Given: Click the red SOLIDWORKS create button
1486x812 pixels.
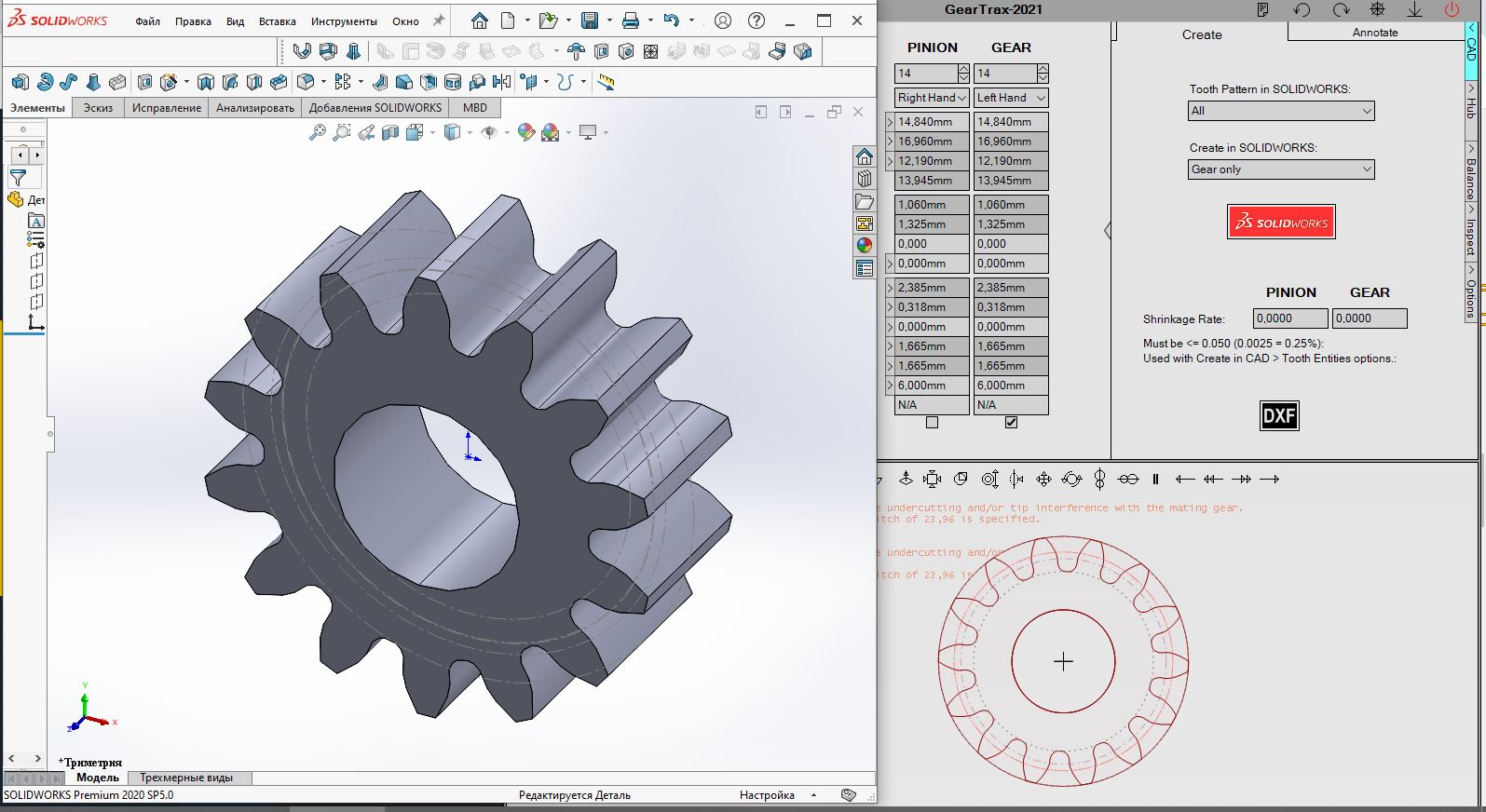Looking at the screenshot, I should pos(1281,223).
